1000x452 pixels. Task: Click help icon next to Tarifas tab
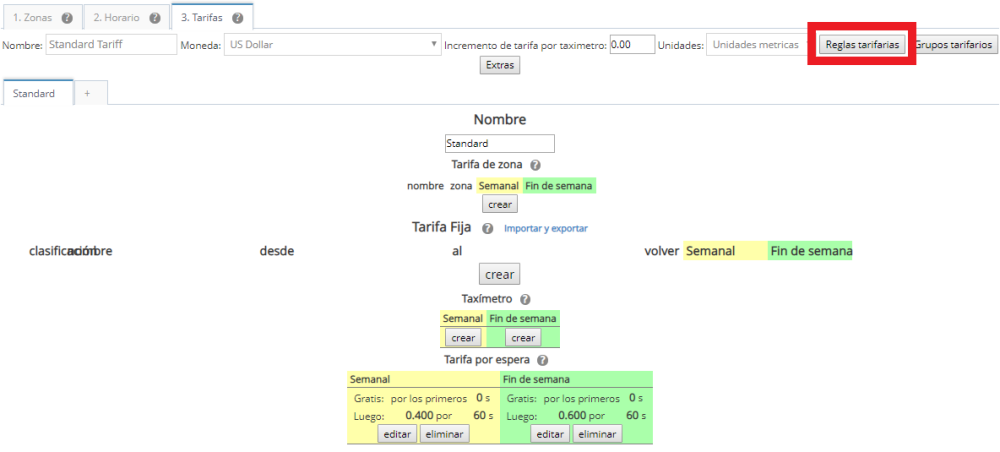[237, 18]
